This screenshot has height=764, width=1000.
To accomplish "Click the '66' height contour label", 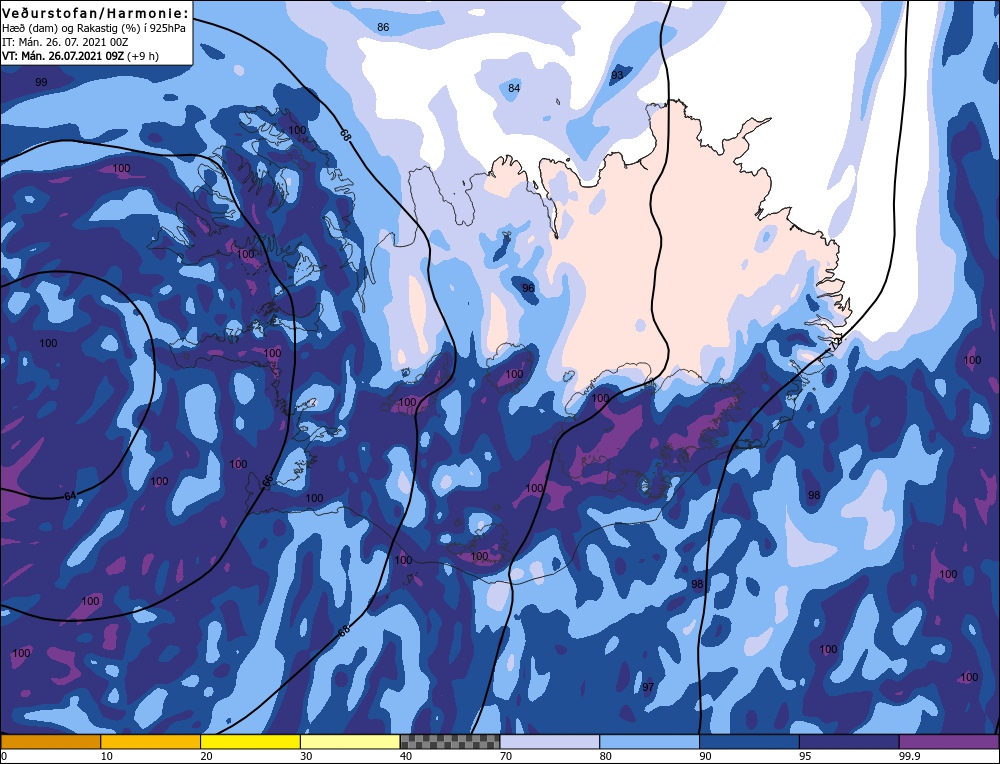I will coord(267,481).
